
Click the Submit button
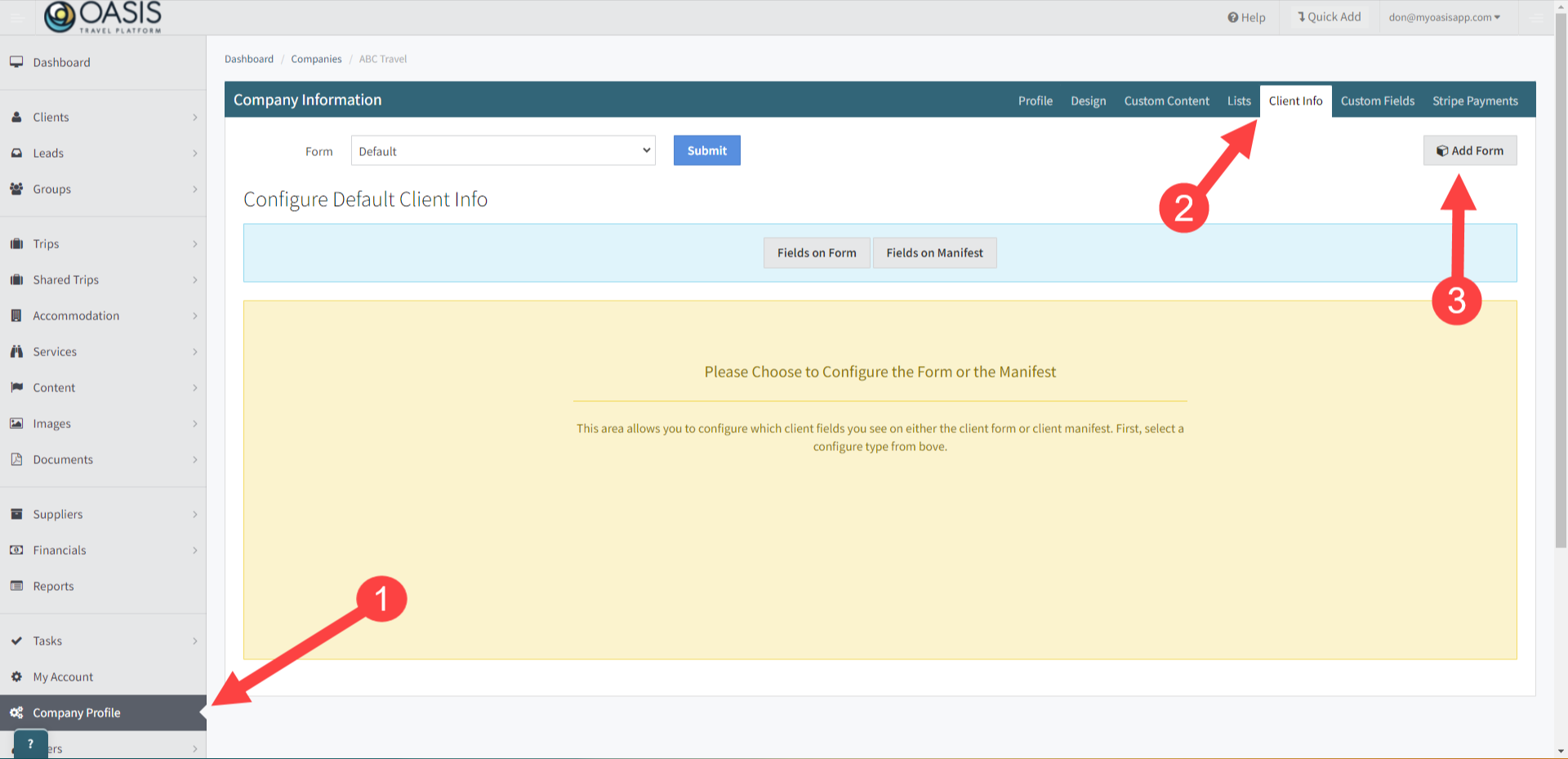click(706, 150)
